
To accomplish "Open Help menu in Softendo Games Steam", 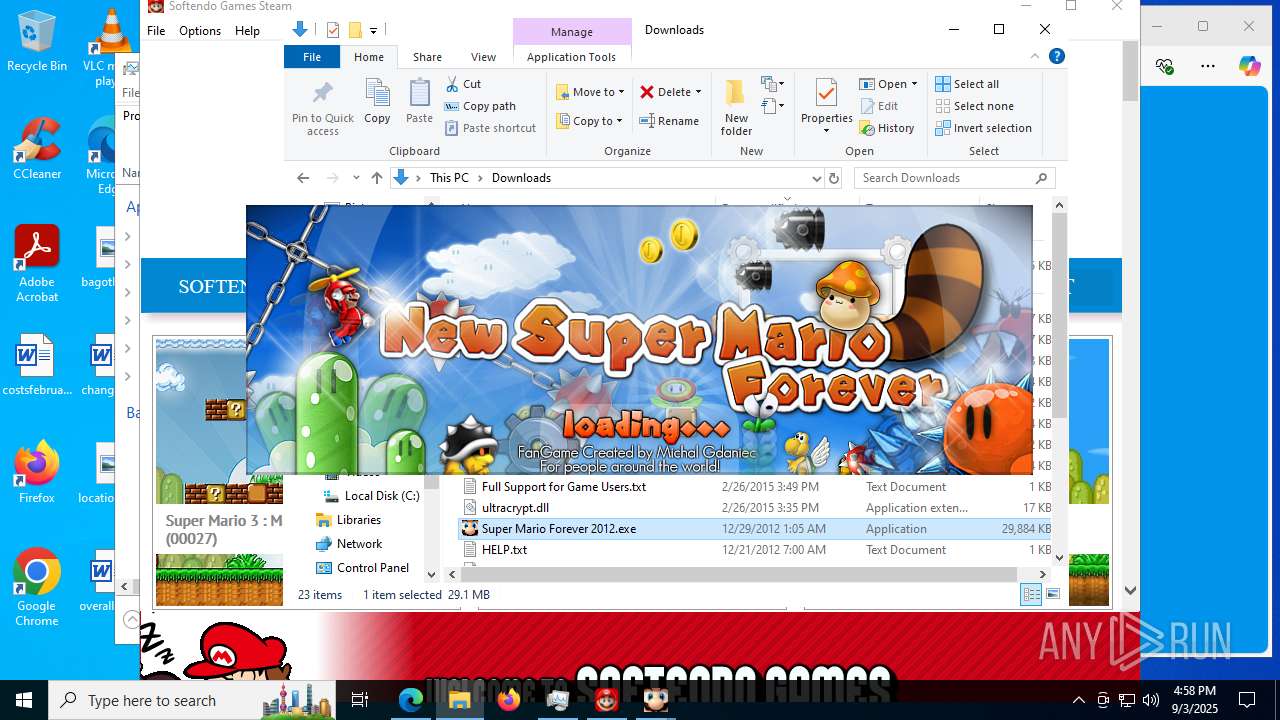I will (x=247, y=31).
